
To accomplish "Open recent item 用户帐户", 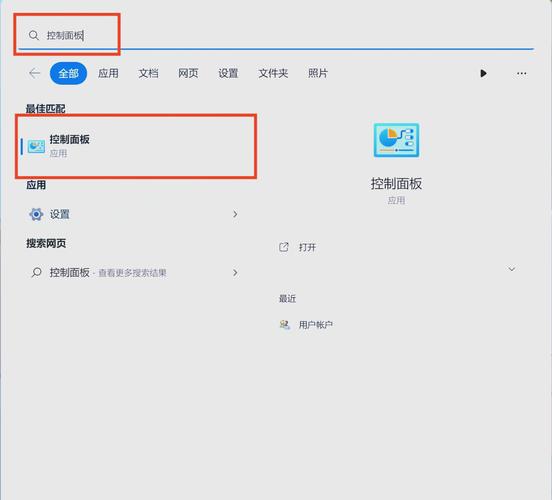I will point(315,325).
